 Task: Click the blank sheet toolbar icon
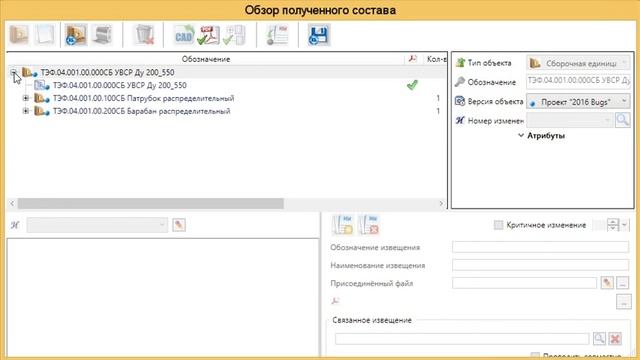click(44, 35)
